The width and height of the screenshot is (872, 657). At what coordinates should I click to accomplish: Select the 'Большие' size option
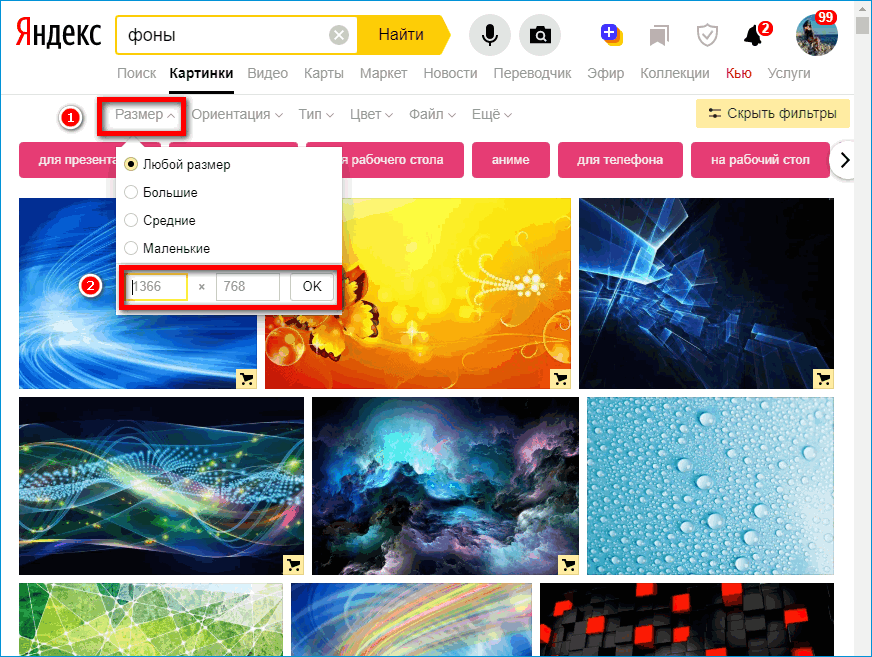(x=131, y=192)
